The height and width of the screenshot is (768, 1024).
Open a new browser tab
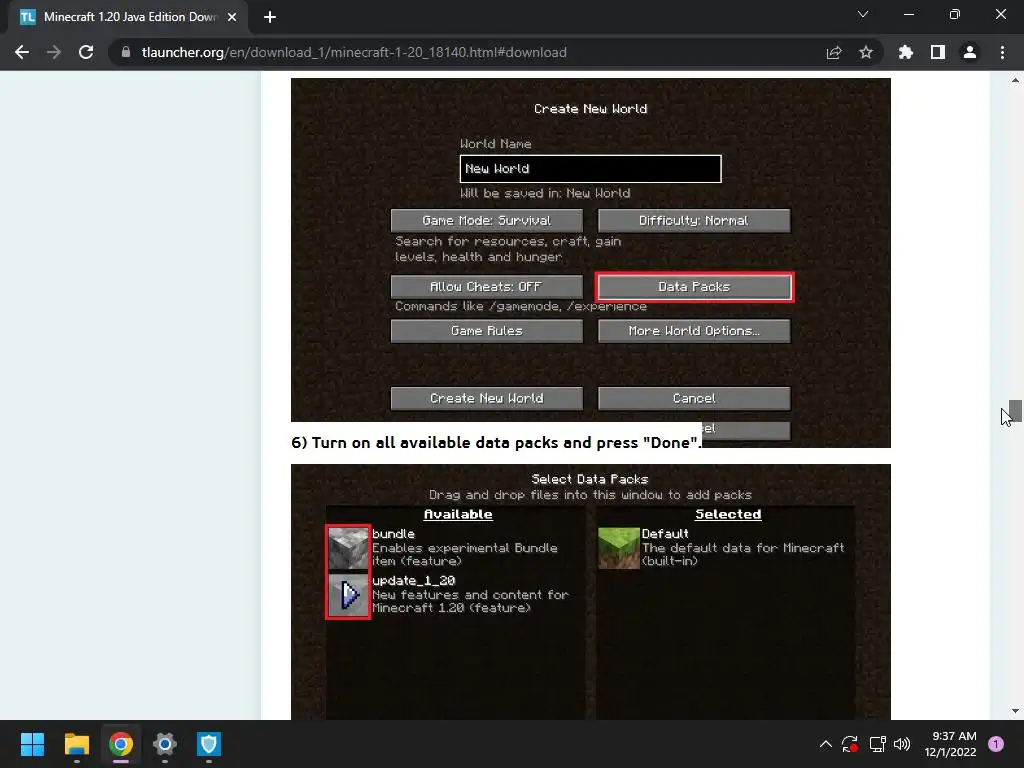click(270, 18)
